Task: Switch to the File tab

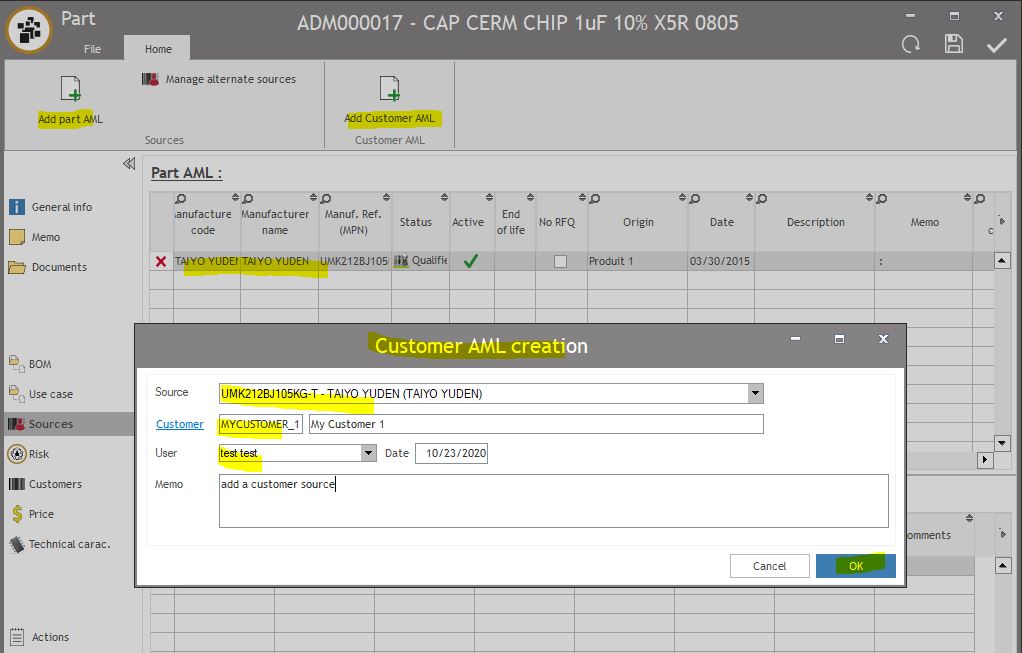Action: (x=92, y=49)
